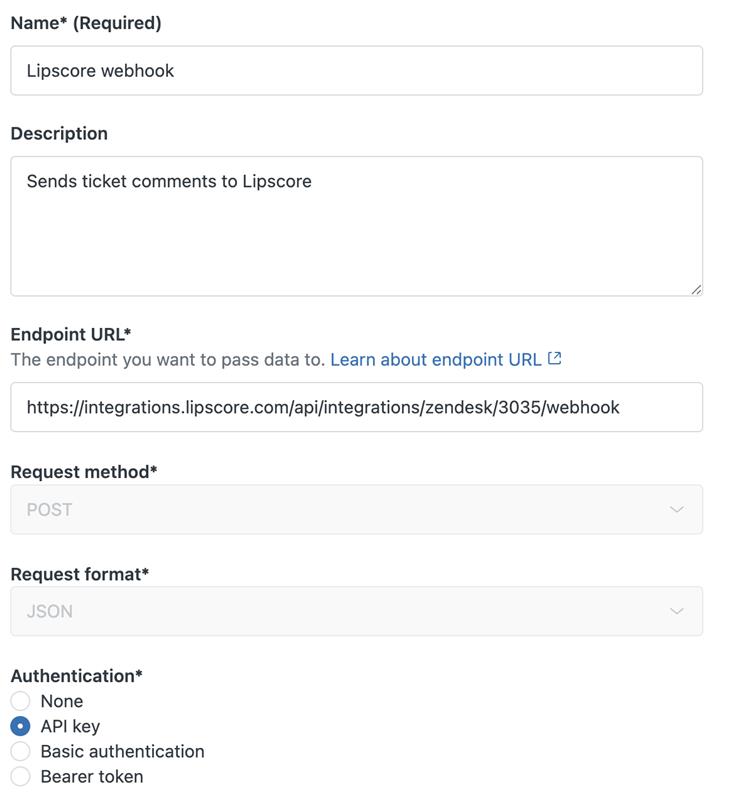Select the API key radio button
The height and width of the screenshot is (800, 732).
click(x=20, y=726)
